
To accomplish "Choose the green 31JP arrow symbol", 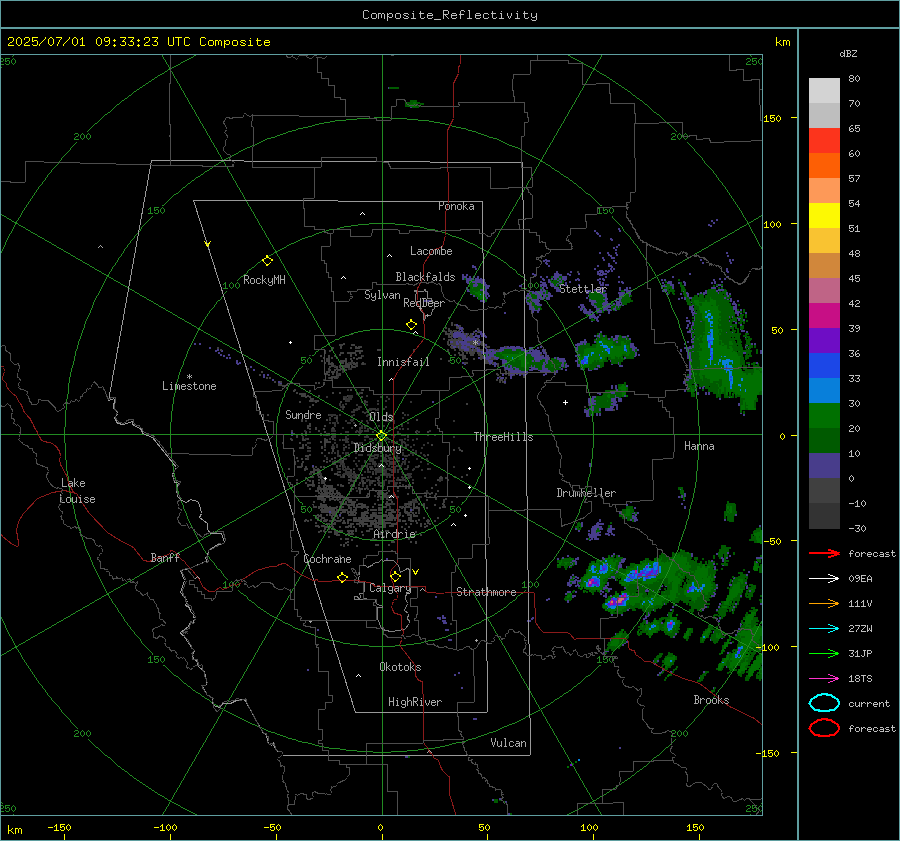I will (x=824, y=653).
